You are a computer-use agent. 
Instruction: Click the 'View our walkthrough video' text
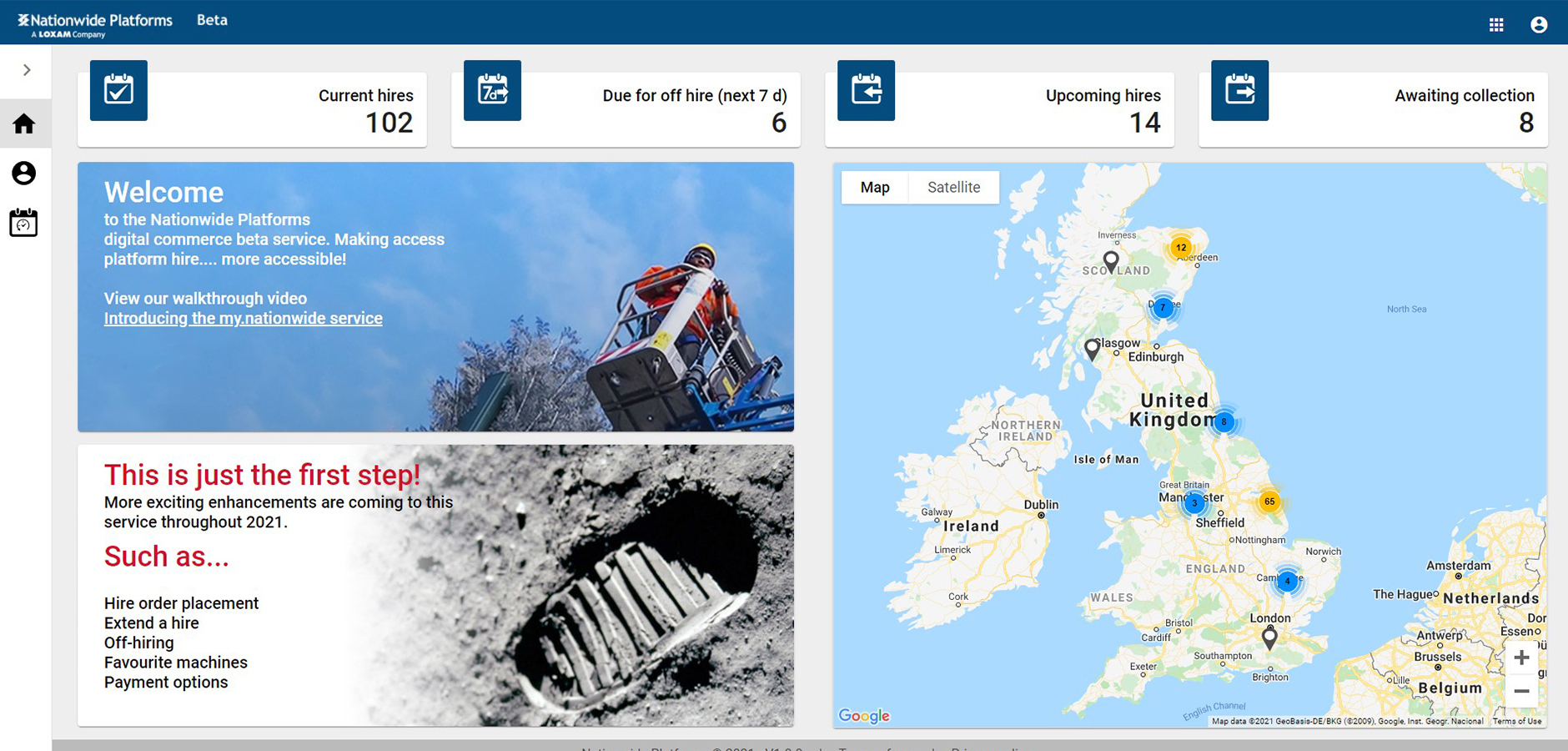205,298
